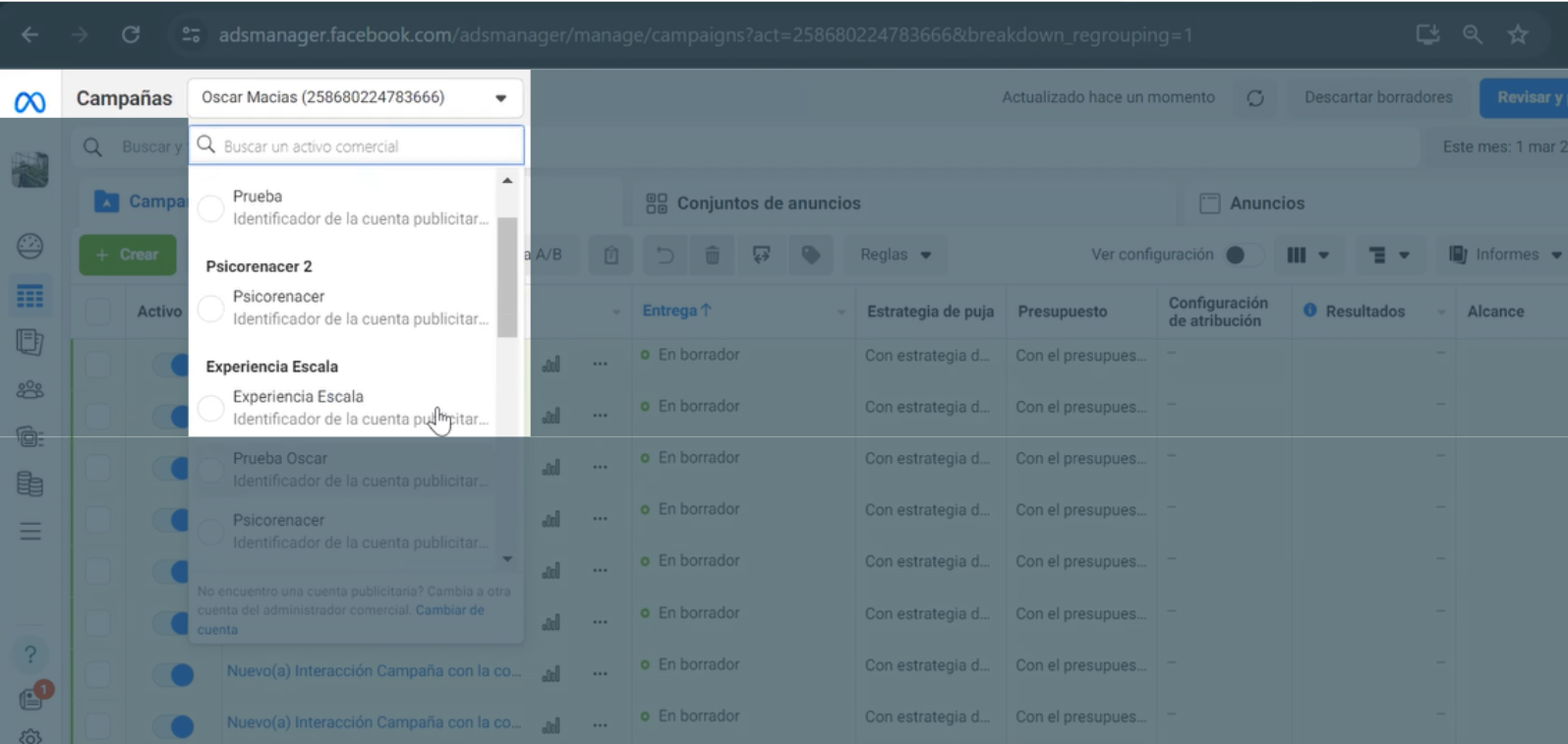The image size is (1568, 744).
Task: Open the Reglas dropdown
Action: [896, 256]
